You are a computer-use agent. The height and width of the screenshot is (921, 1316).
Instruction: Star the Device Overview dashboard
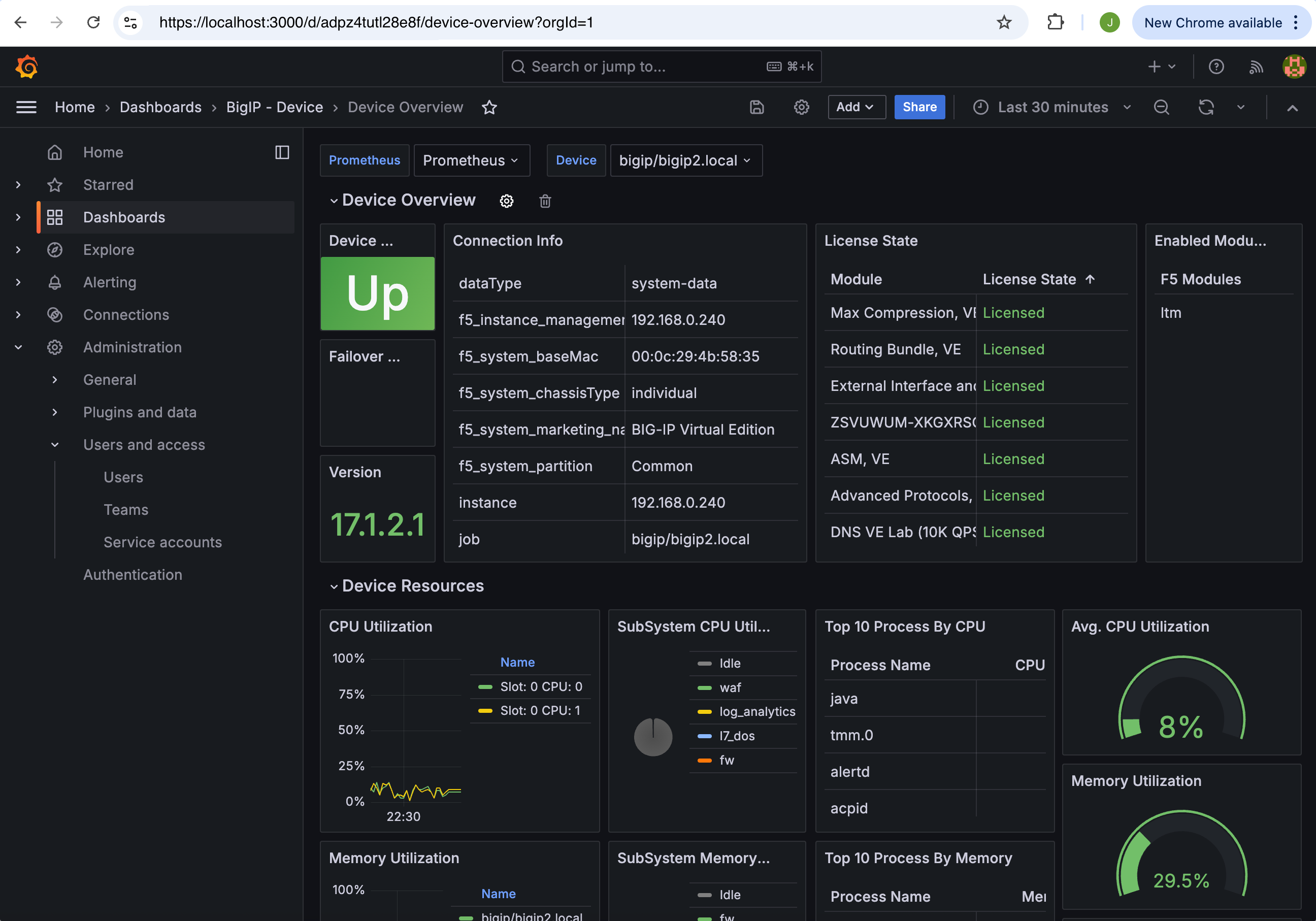coord(489,107)
